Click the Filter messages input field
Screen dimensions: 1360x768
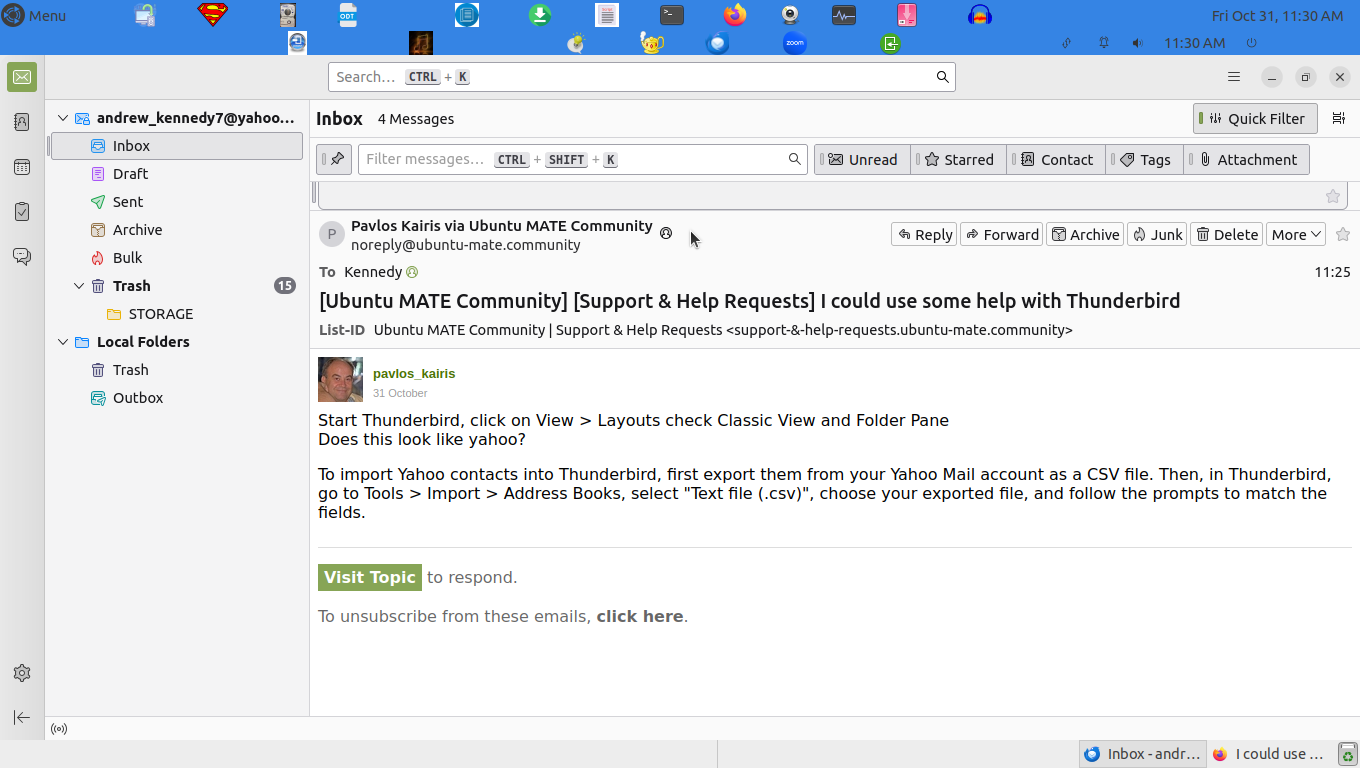(570, 159)
